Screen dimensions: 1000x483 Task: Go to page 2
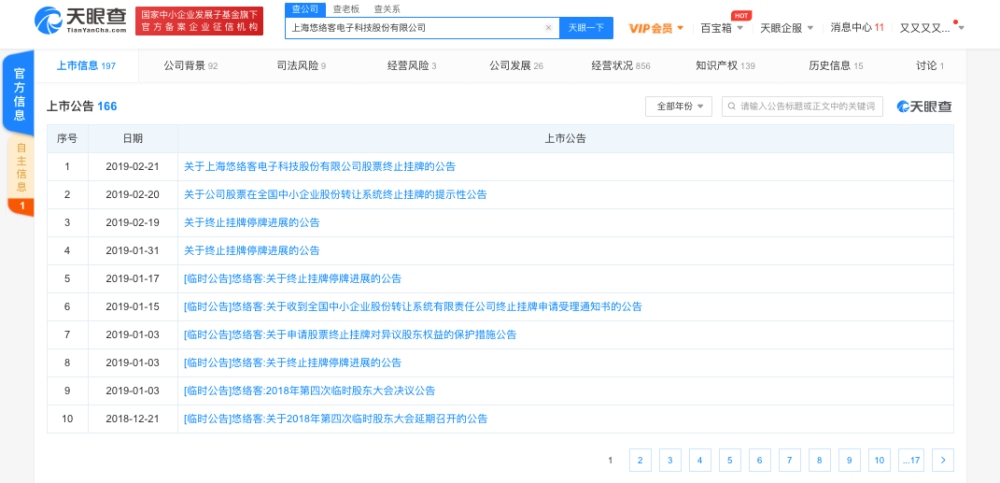coord(640,460)
